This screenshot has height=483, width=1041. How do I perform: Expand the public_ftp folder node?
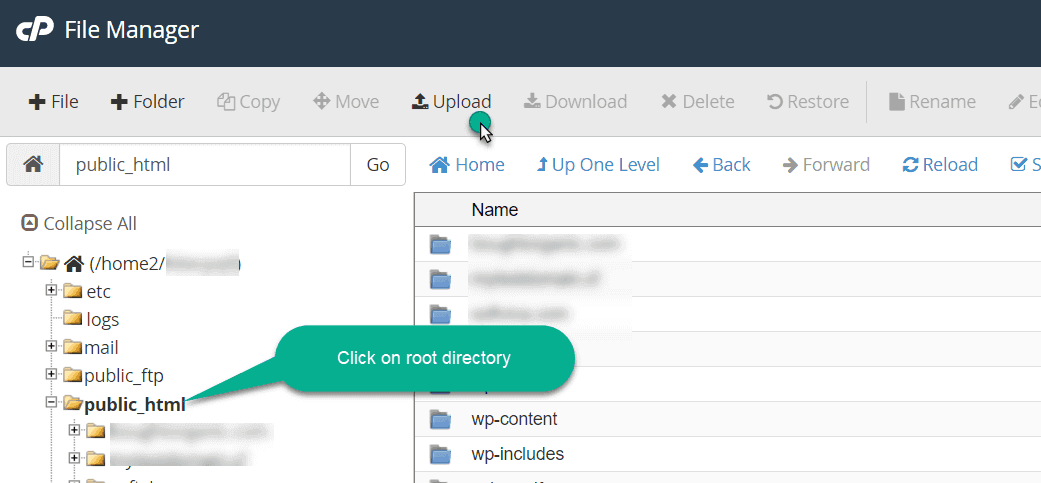(x=51, y=374)
